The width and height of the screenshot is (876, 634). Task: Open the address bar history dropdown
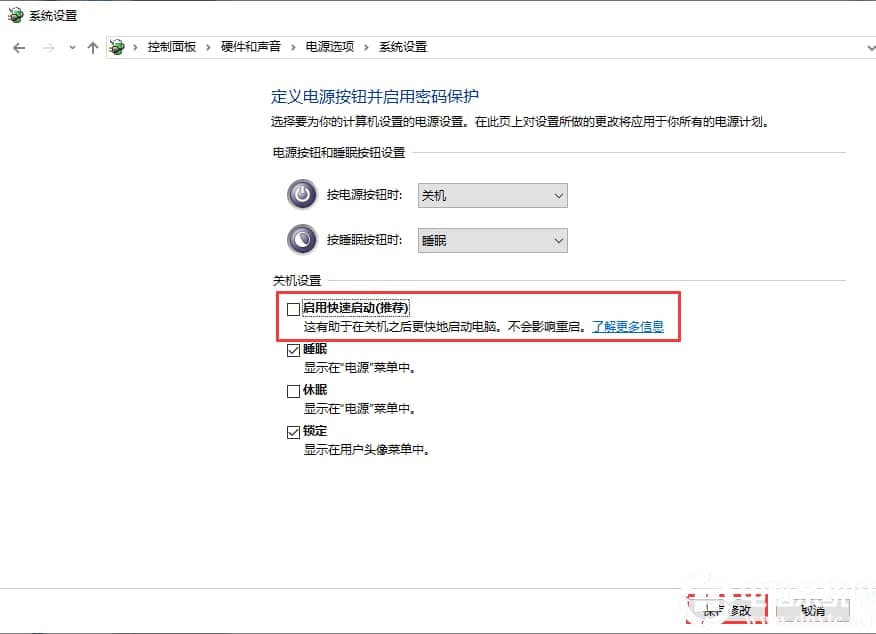coord(870,48)
